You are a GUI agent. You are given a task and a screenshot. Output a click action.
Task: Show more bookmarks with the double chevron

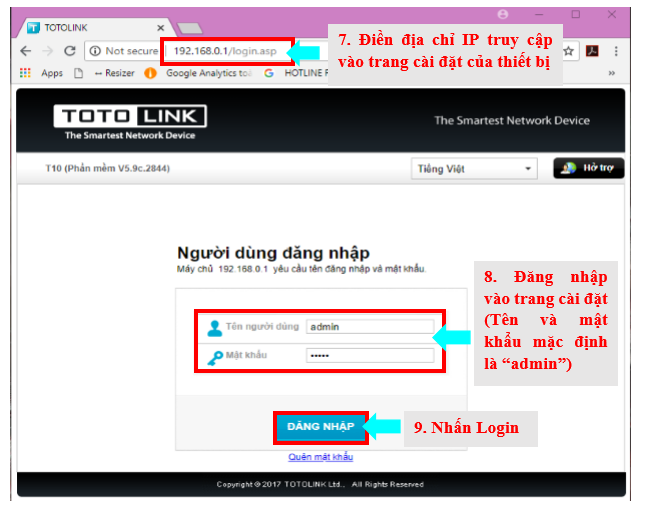[x=612, y=73]
